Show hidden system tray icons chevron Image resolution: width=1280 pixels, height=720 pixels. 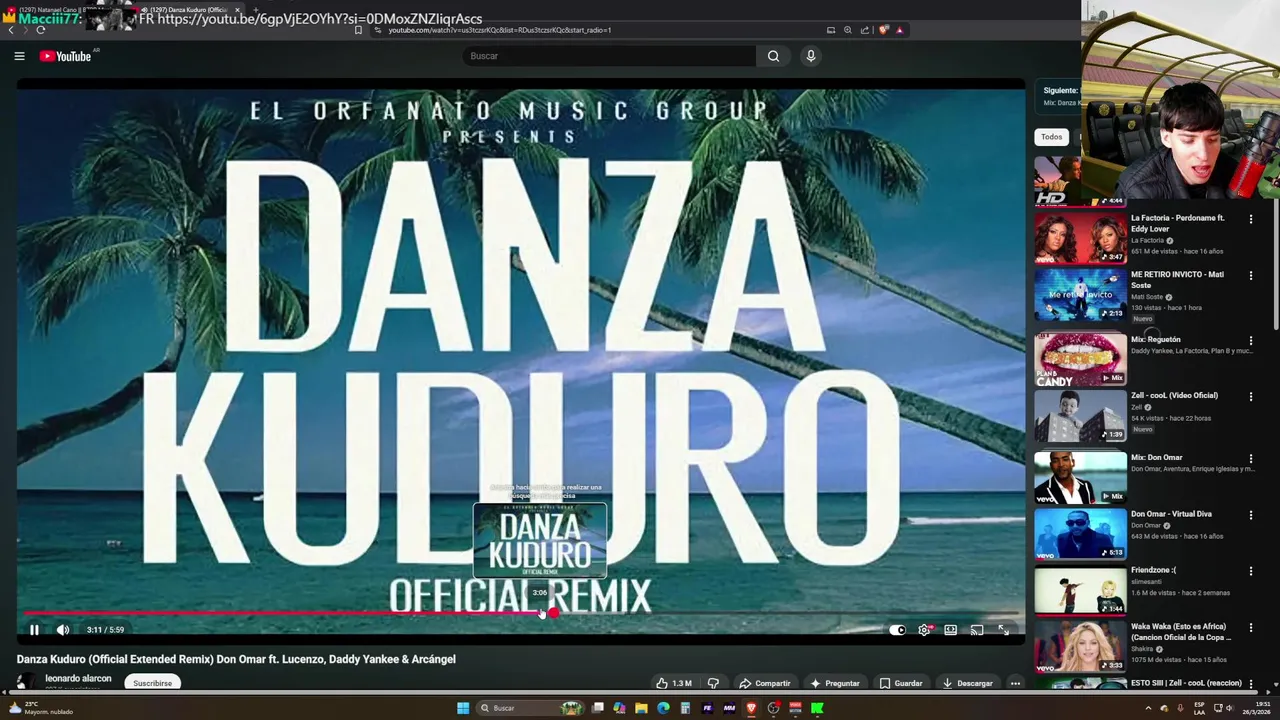click(1148, 708)
